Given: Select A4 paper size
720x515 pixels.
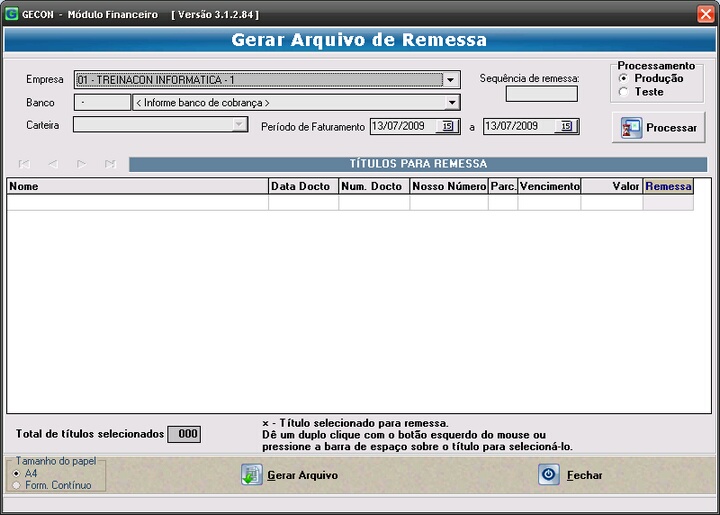Looking at the screenshot, I should (x=17, y=473).
